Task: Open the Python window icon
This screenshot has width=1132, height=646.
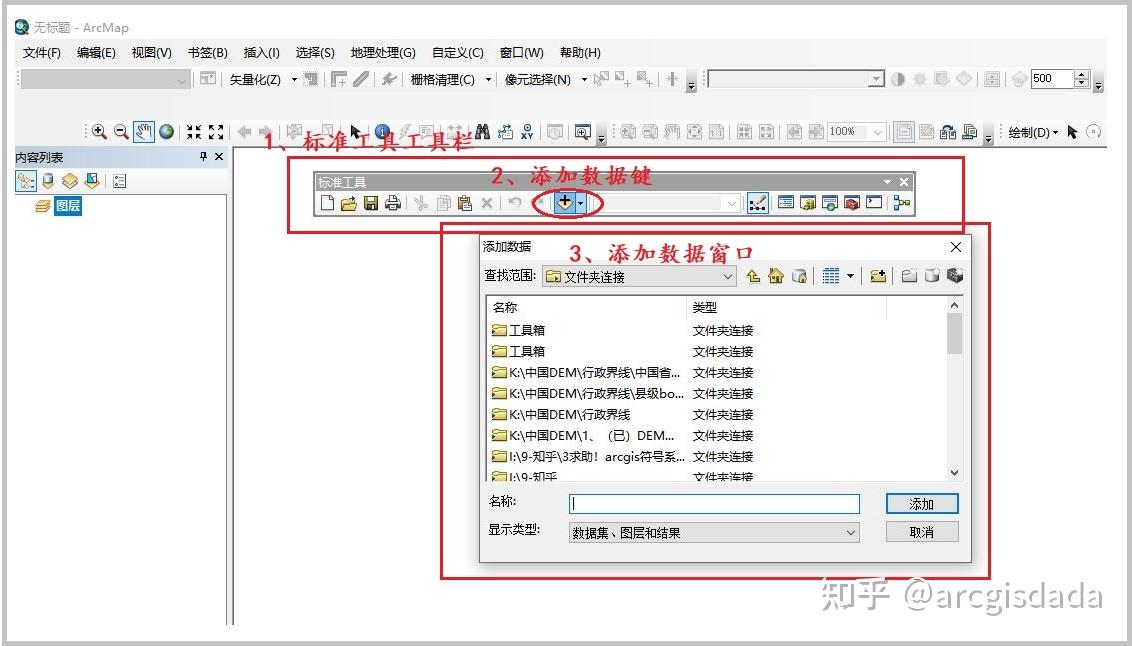Action: (x=874, y=204)
